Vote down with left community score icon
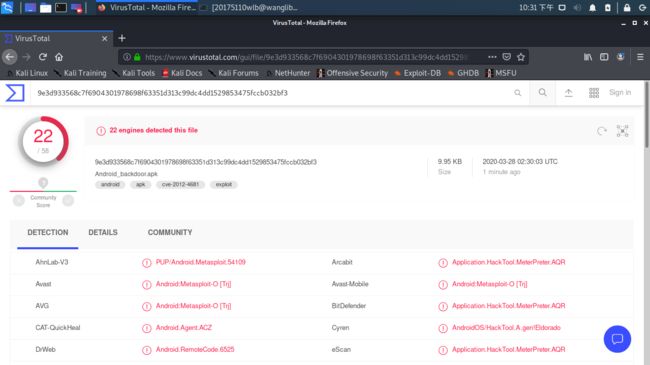 (x=19, y=201)
